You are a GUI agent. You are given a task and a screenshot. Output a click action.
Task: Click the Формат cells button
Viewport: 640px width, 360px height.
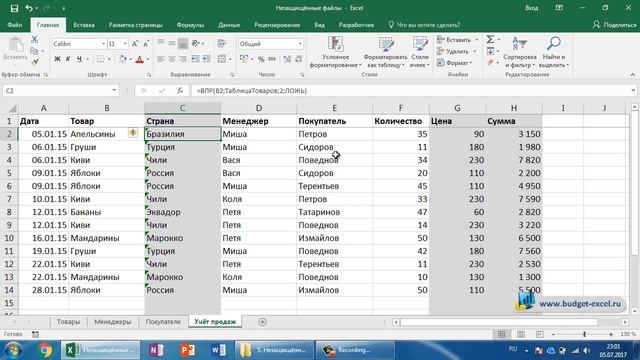tap(454, 63)
